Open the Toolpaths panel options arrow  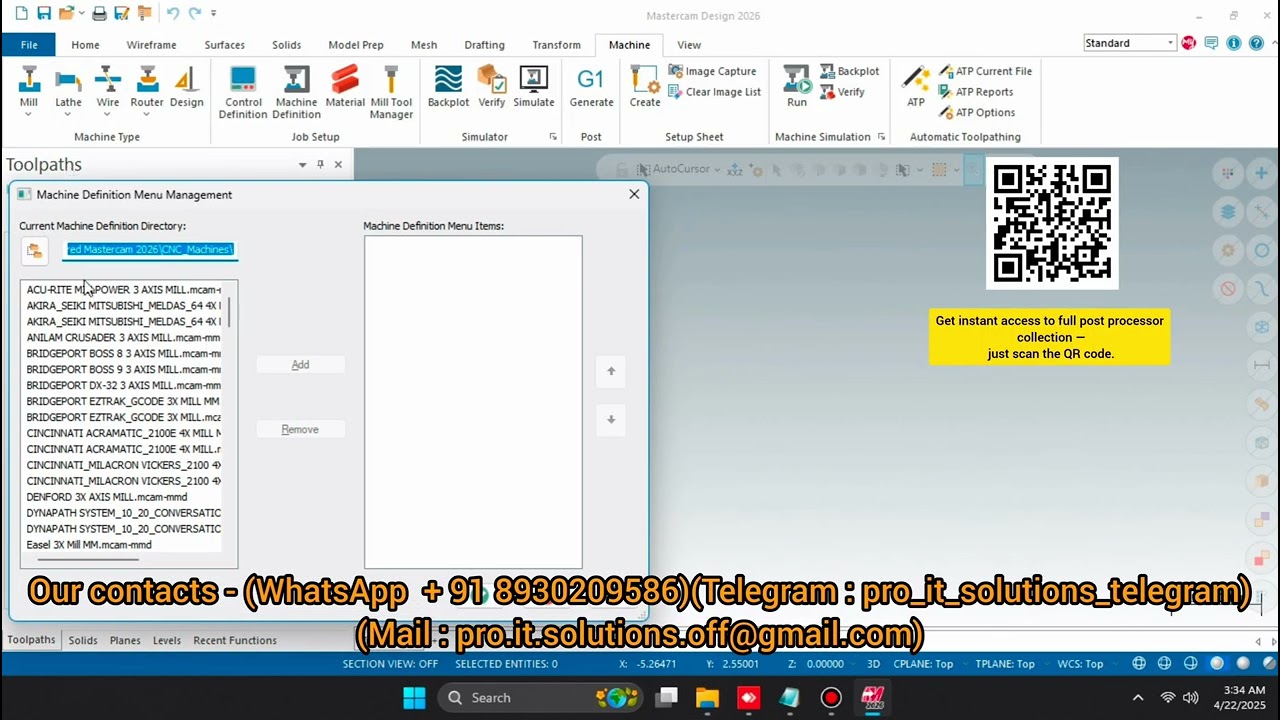coord(302,165)
